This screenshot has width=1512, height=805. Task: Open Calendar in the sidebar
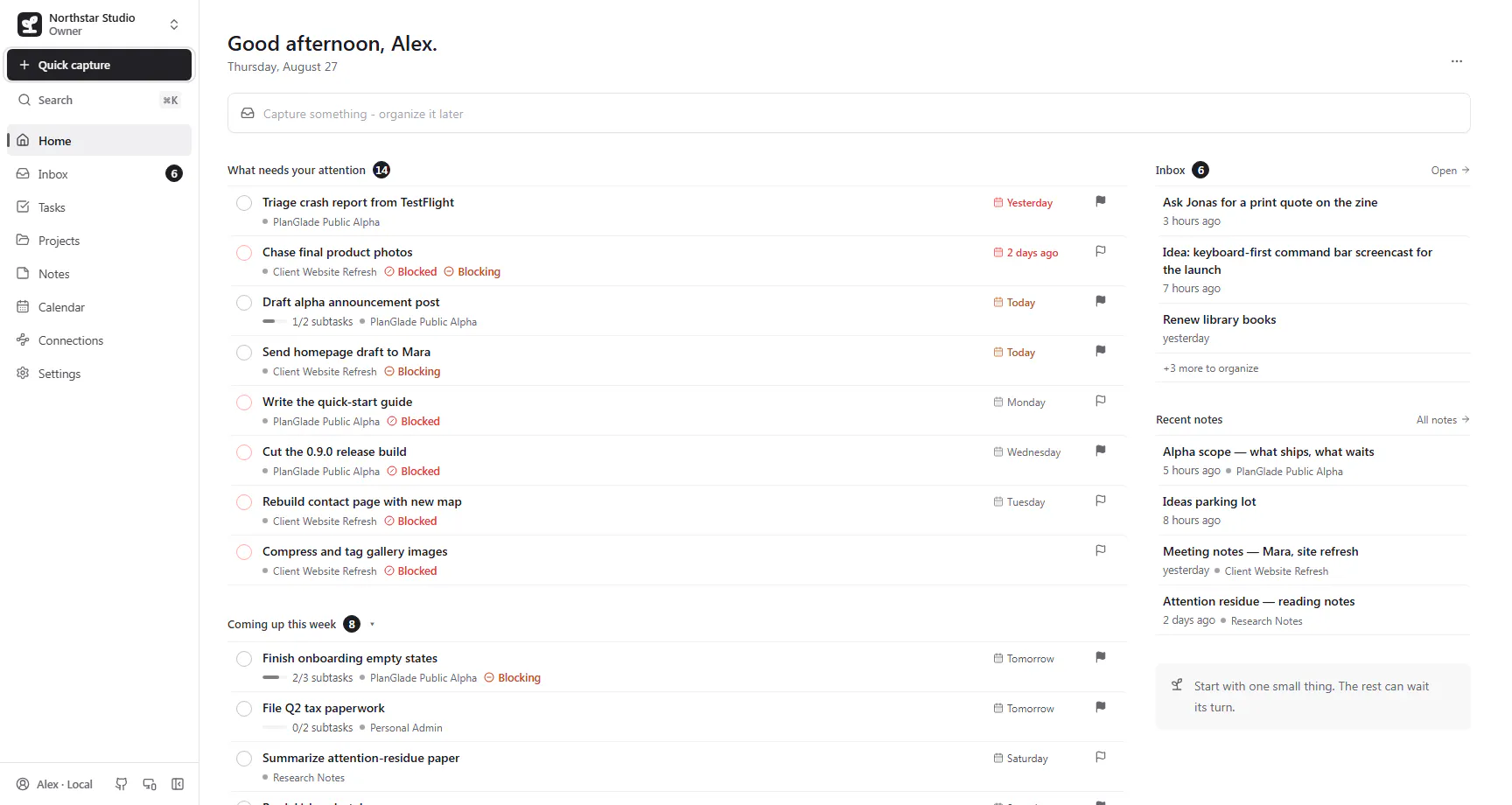[99, 306]
